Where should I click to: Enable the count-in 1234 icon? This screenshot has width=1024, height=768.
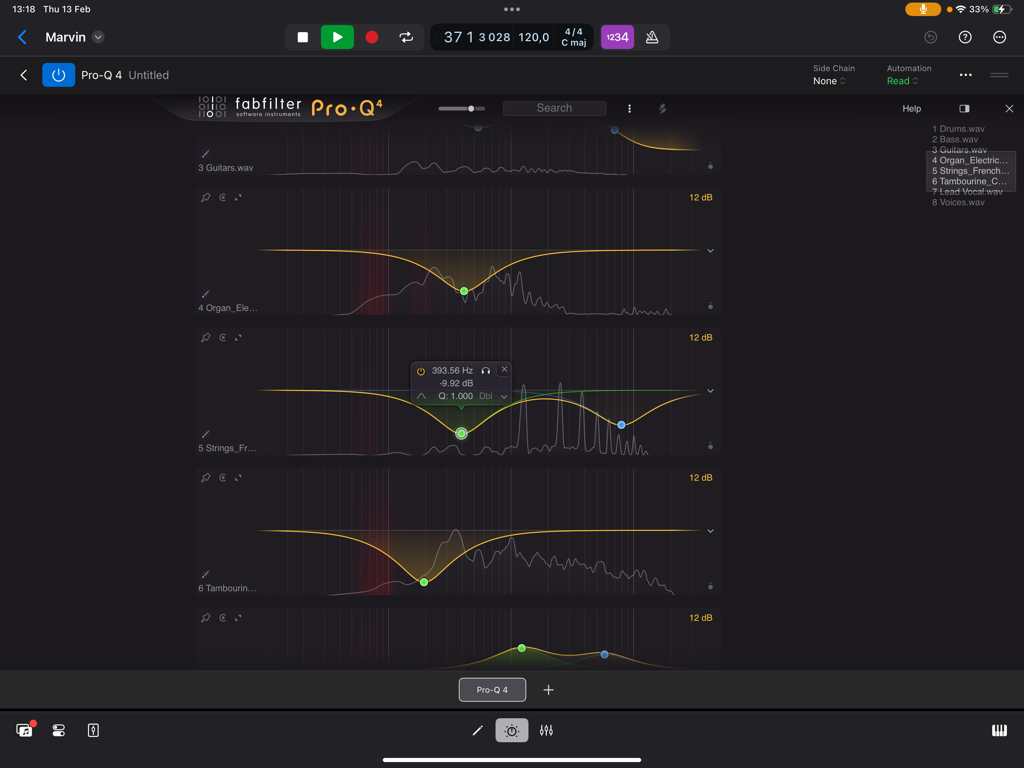point(617,36)
